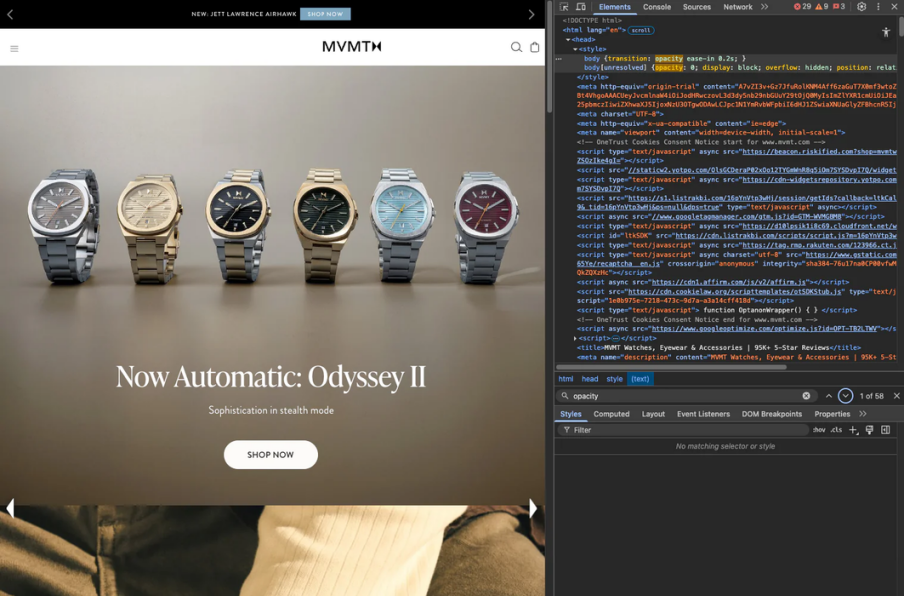Open the hamburger menu on MVMT site
Image resolution: width=904 pixels, height=596 pixels.
coord(14,48)
